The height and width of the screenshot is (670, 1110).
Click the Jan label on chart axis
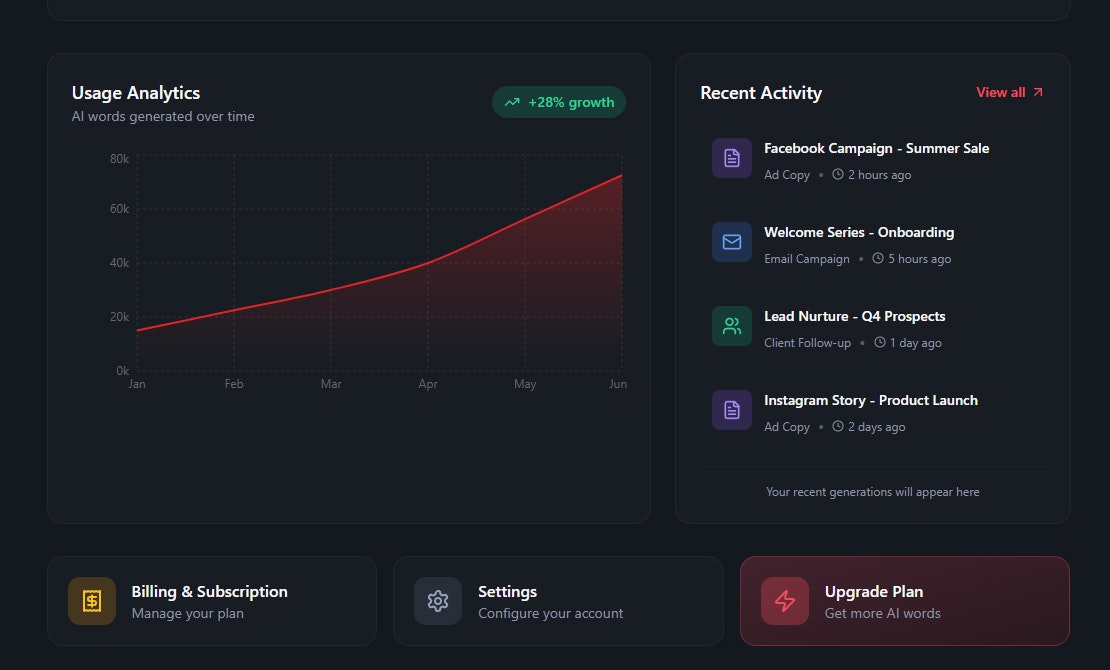coord(137,384)
